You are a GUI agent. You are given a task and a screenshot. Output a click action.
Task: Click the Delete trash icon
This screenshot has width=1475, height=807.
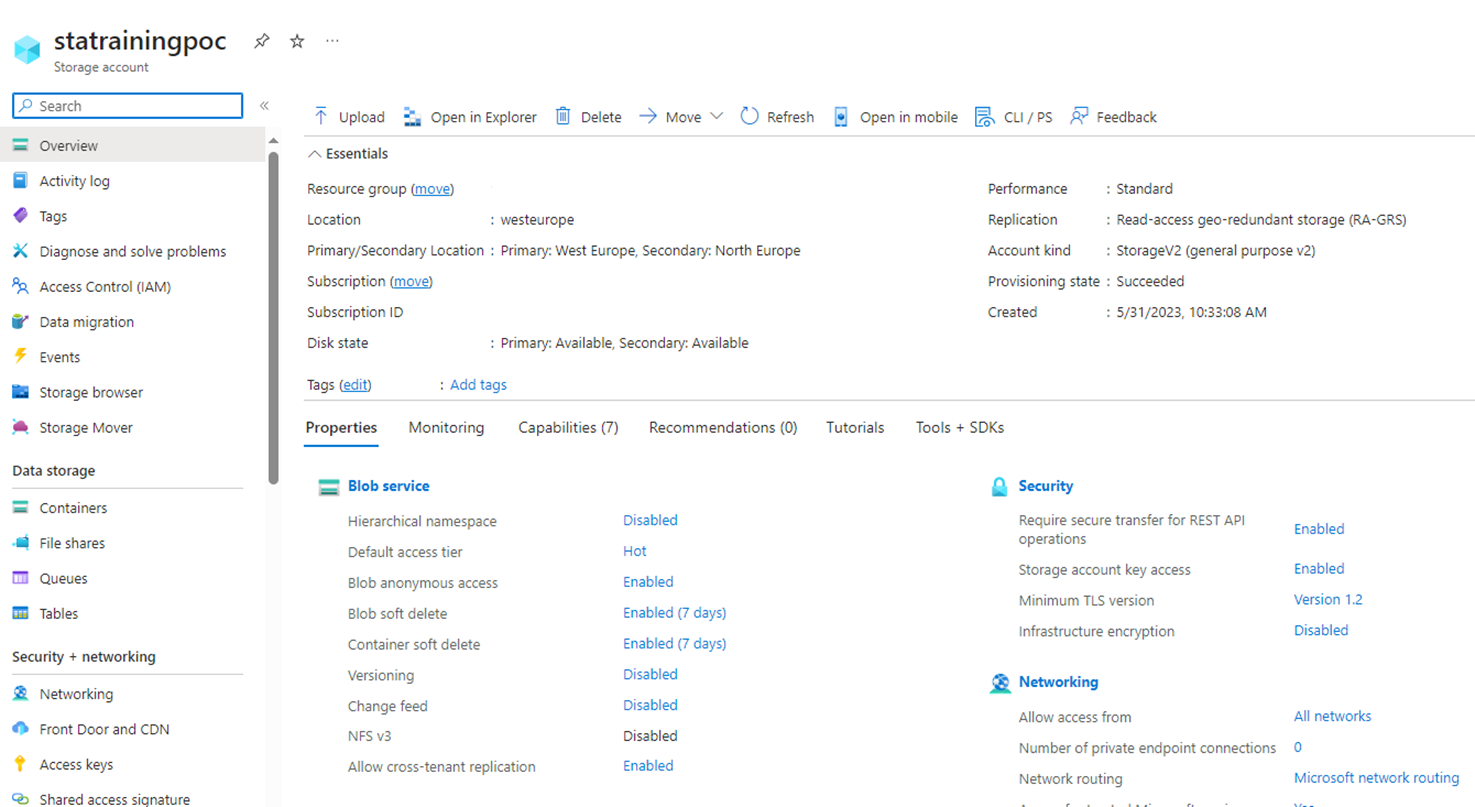(x=563, y=117)
